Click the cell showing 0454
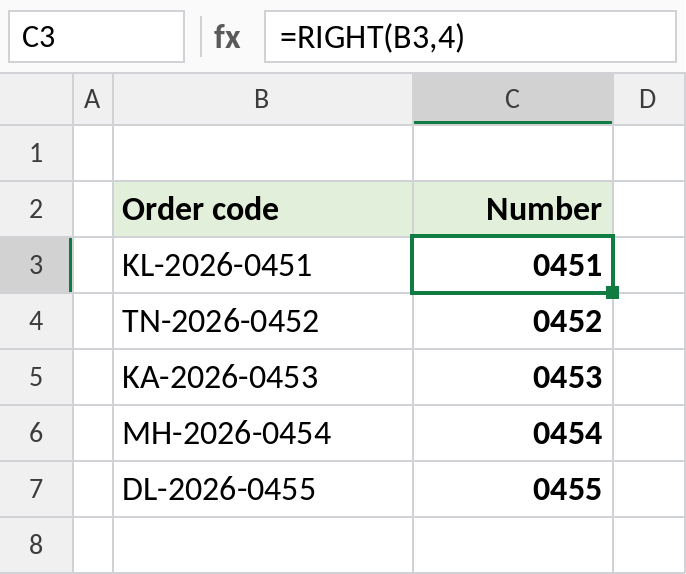Viewport: 686px width, 574px height. [513, 433]
